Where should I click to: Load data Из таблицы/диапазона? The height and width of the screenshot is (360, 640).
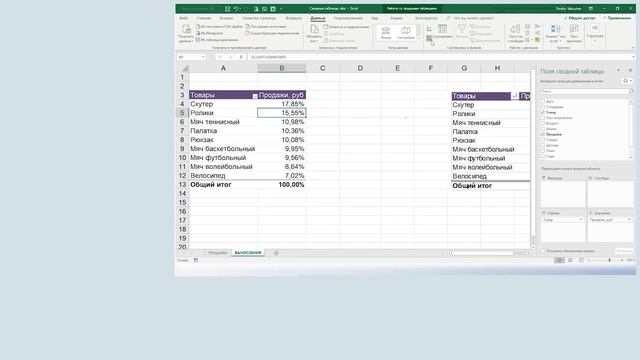(x=217, y=40)
